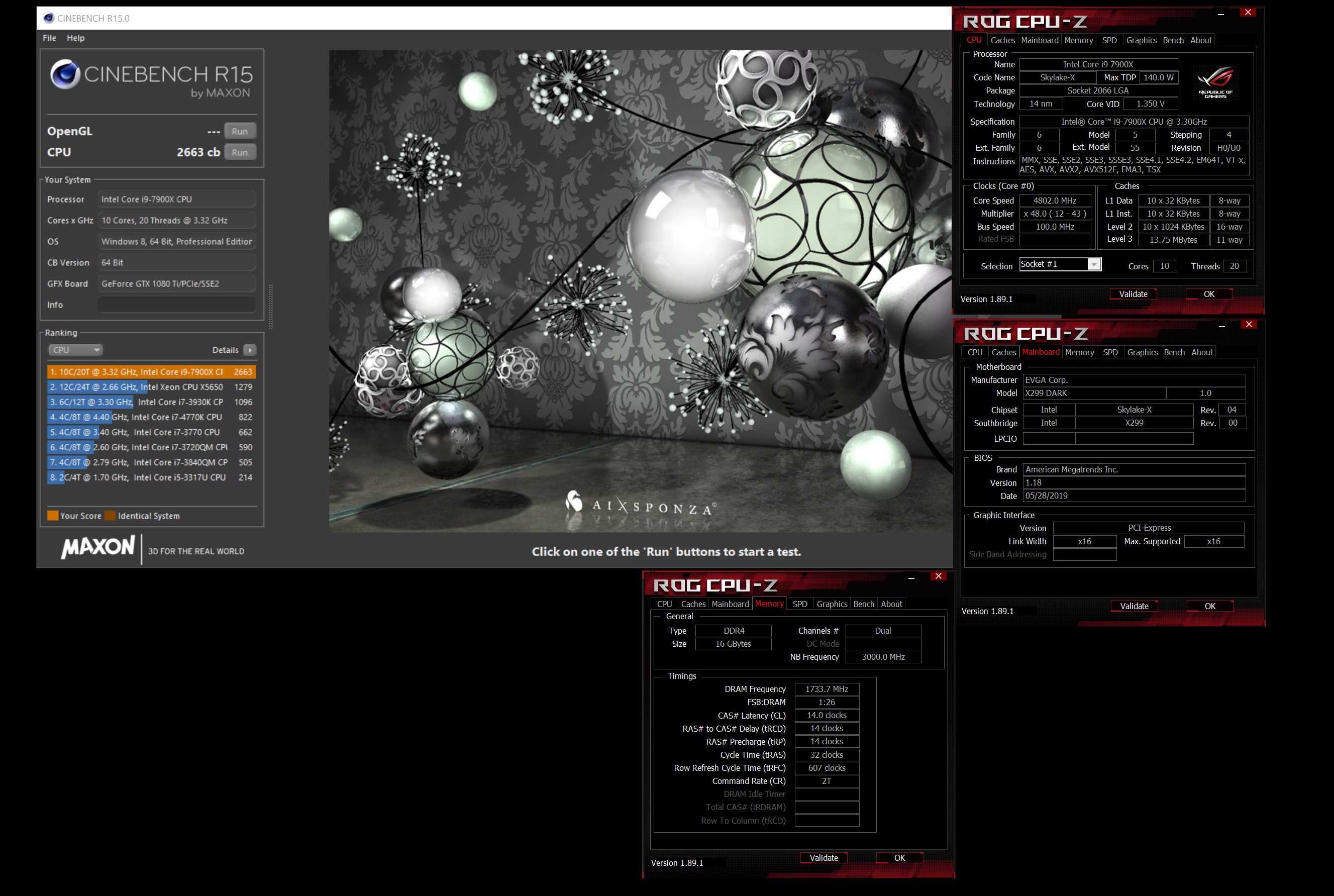Click Validate in the CPU tab CPU-Z window

point(1133,293)
